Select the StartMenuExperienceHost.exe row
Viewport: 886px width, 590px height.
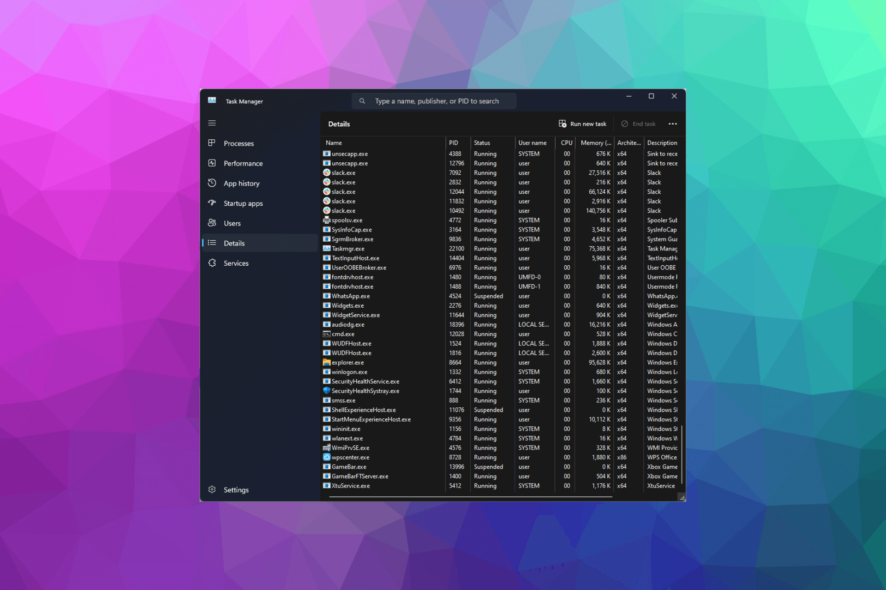click(501, 419)
